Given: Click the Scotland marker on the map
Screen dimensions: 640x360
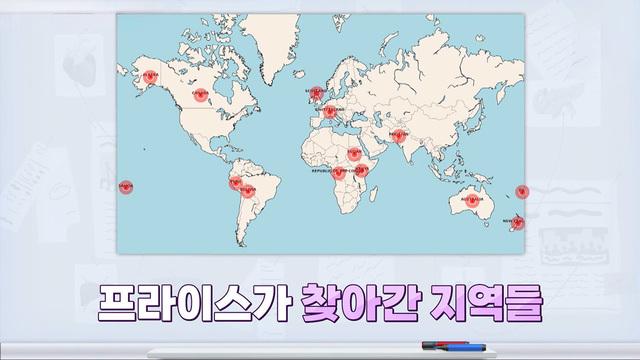Looking at the screenshot, I should click(x=316, y=93).
